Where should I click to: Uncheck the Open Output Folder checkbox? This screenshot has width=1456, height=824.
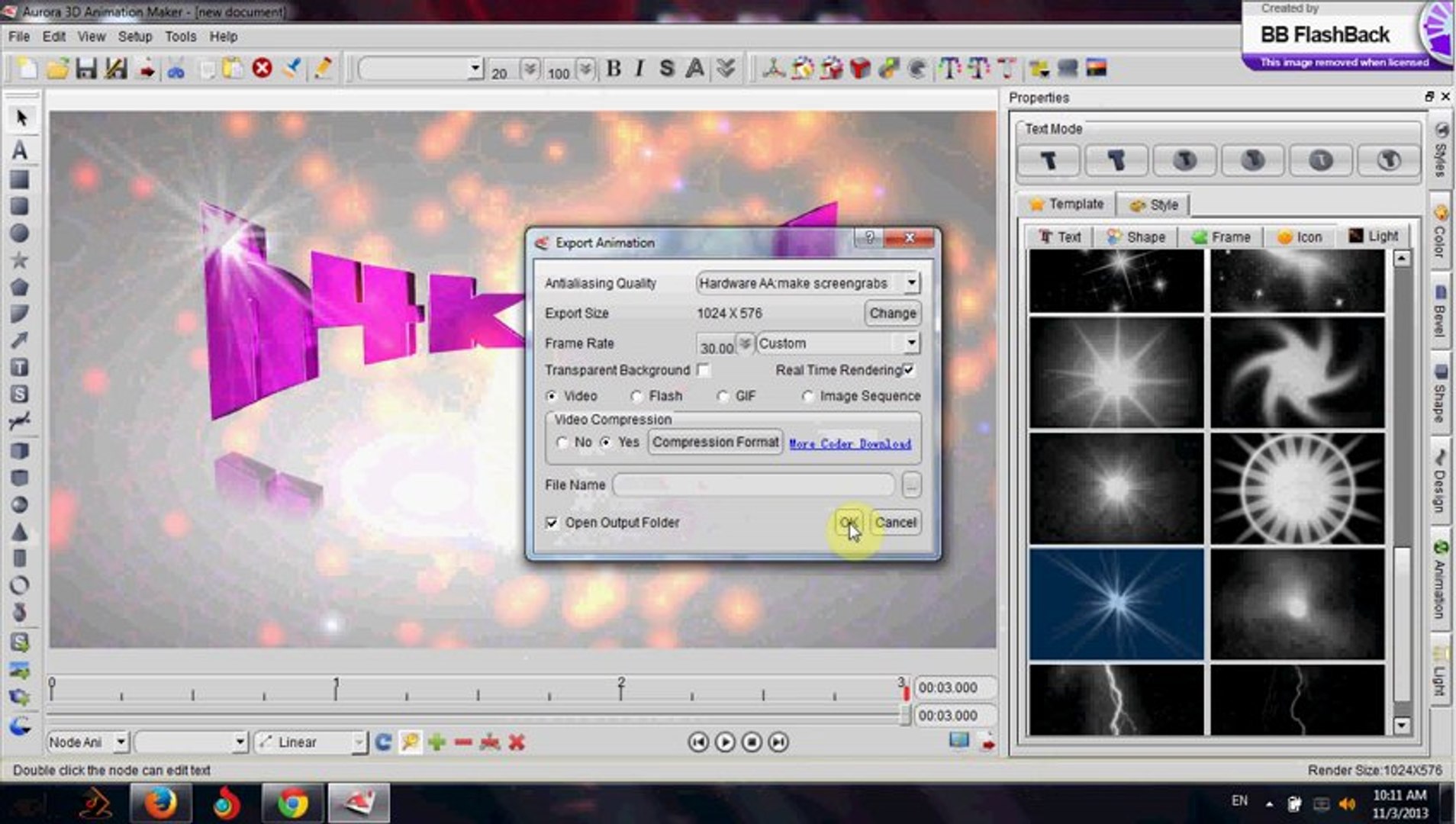click(552, 523)
